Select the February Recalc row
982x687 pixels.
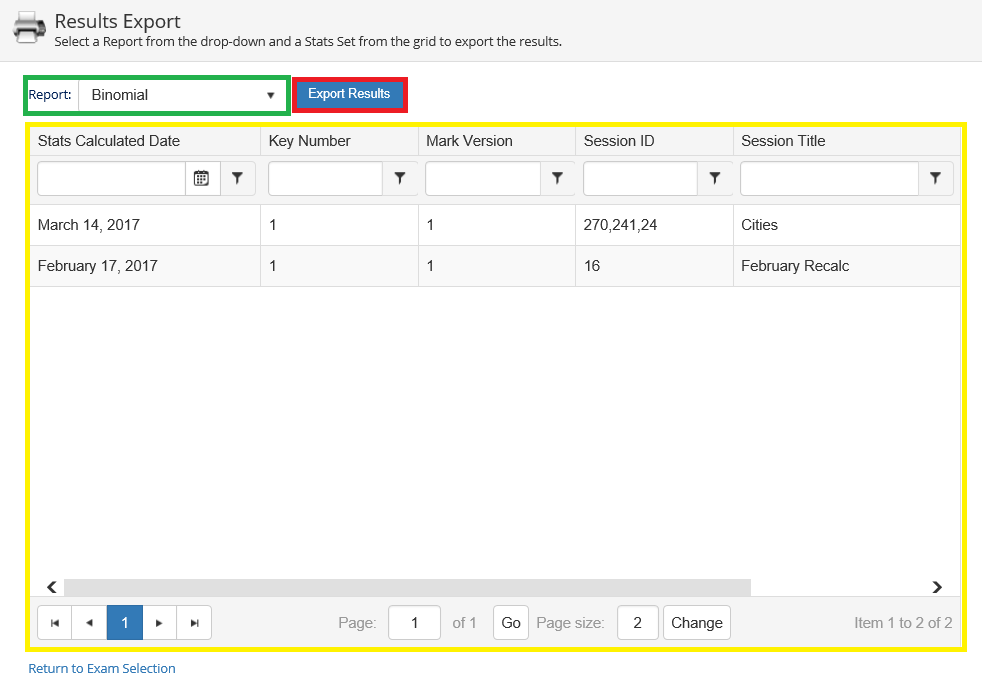point(794,266)
